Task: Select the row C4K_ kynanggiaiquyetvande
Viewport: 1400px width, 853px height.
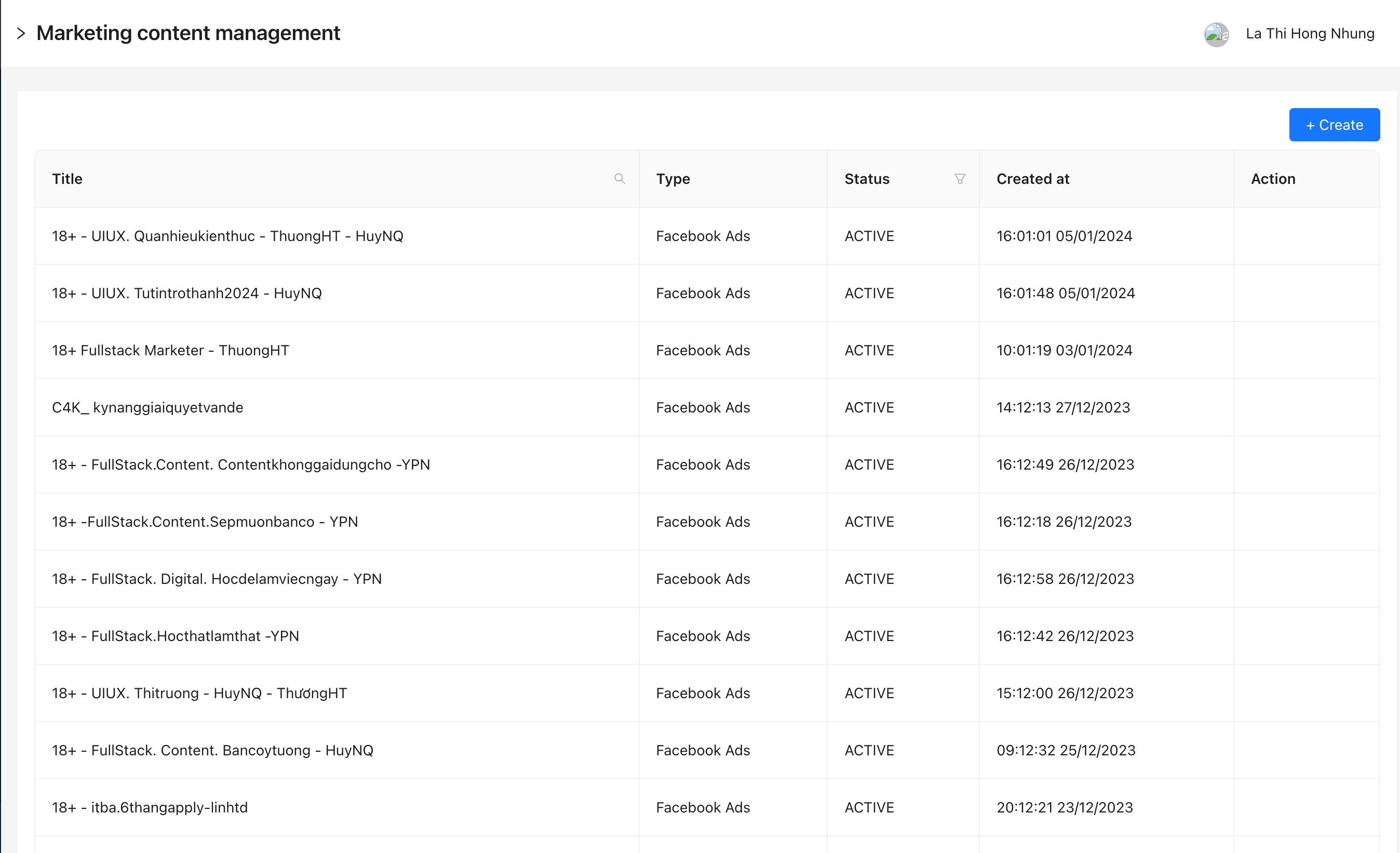Action: [x=147, y=407]
